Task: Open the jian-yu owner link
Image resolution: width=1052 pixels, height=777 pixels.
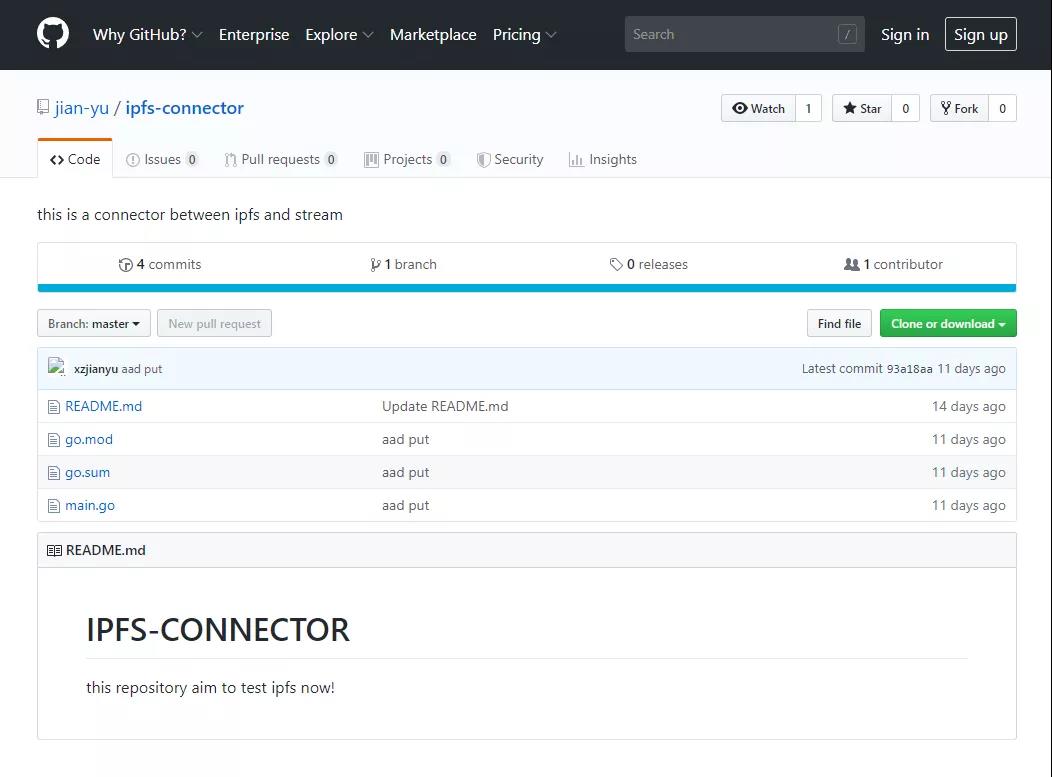Action: pyautogui.click(x=82, y=108)
